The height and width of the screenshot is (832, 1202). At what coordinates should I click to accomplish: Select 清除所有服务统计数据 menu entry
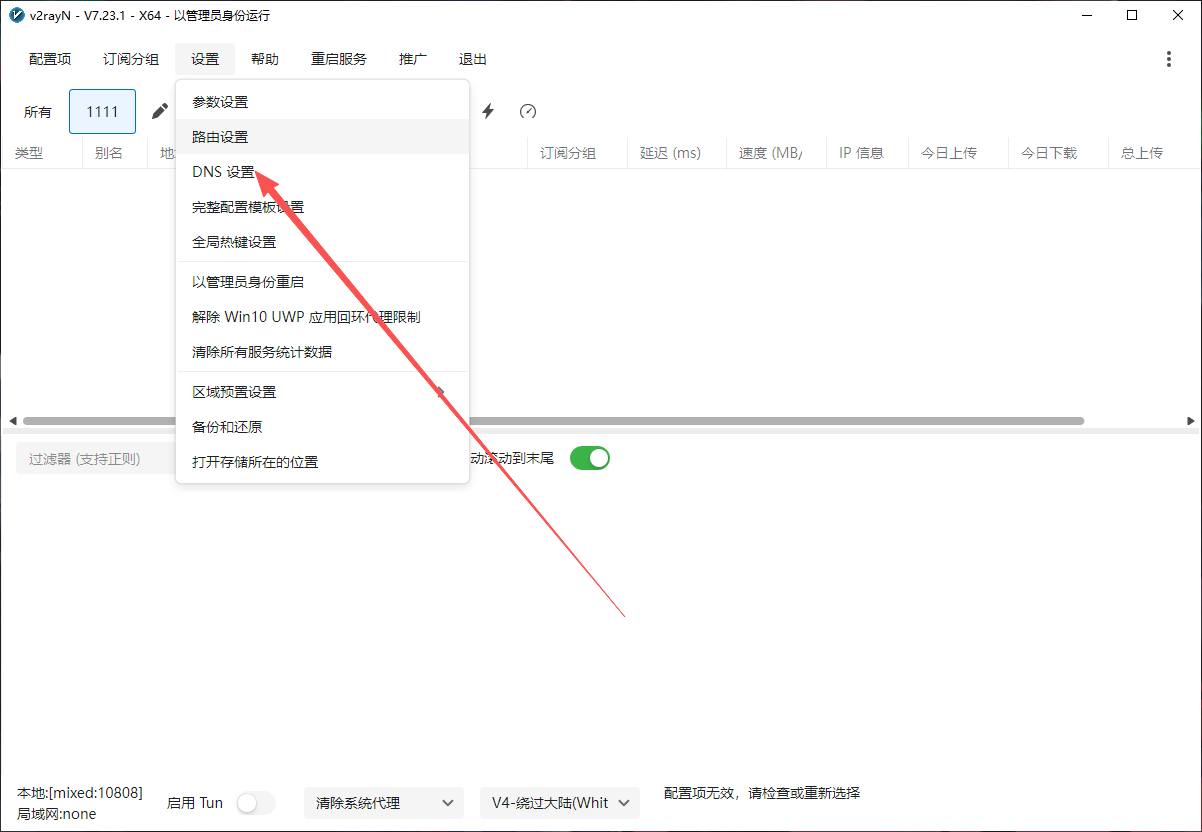(x=322, y=352)
